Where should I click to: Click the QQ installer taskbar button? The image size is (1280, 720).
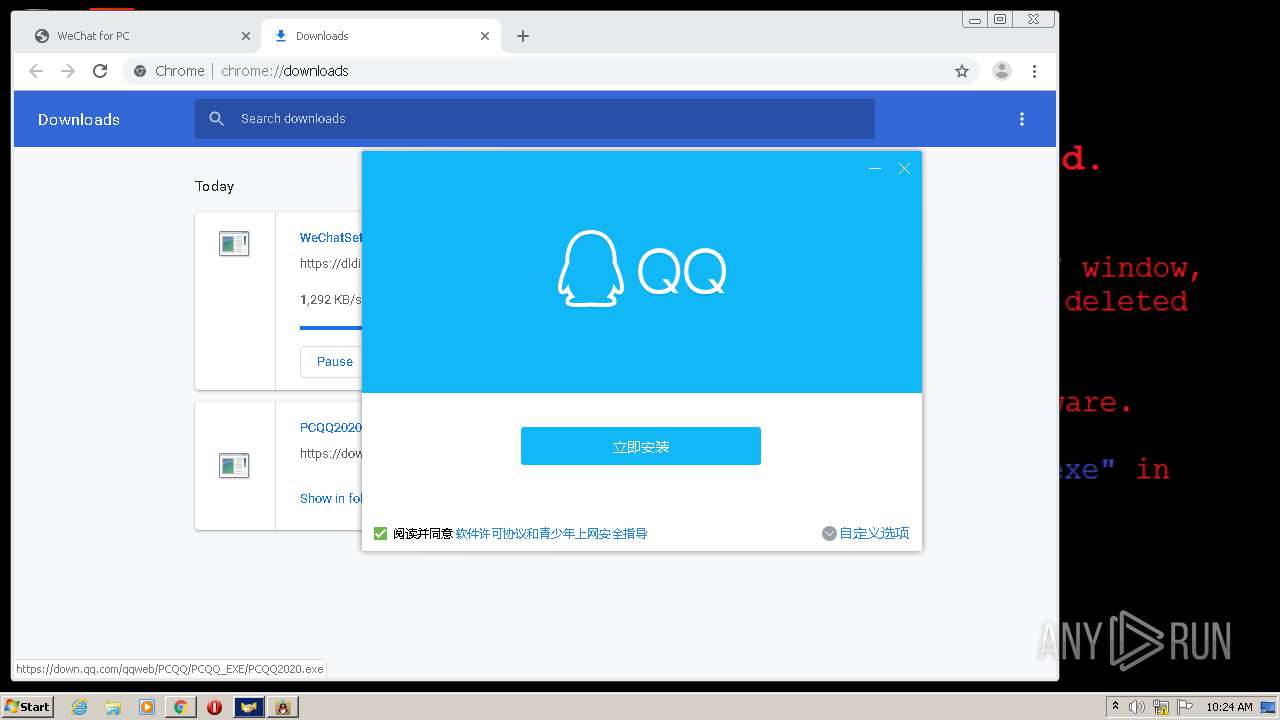(x=283, y=706)
